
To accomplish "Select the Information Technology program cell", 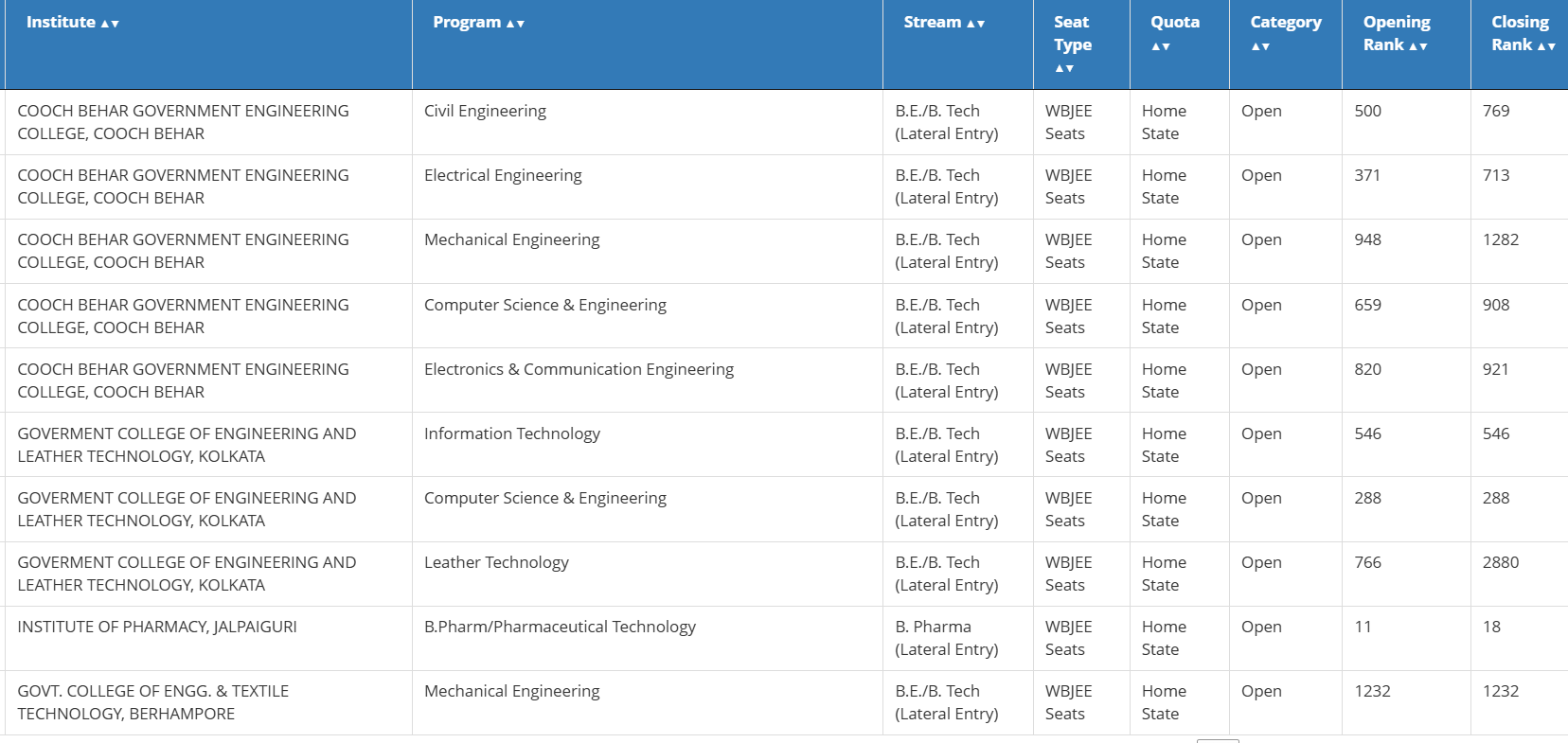I will [648, 445].
